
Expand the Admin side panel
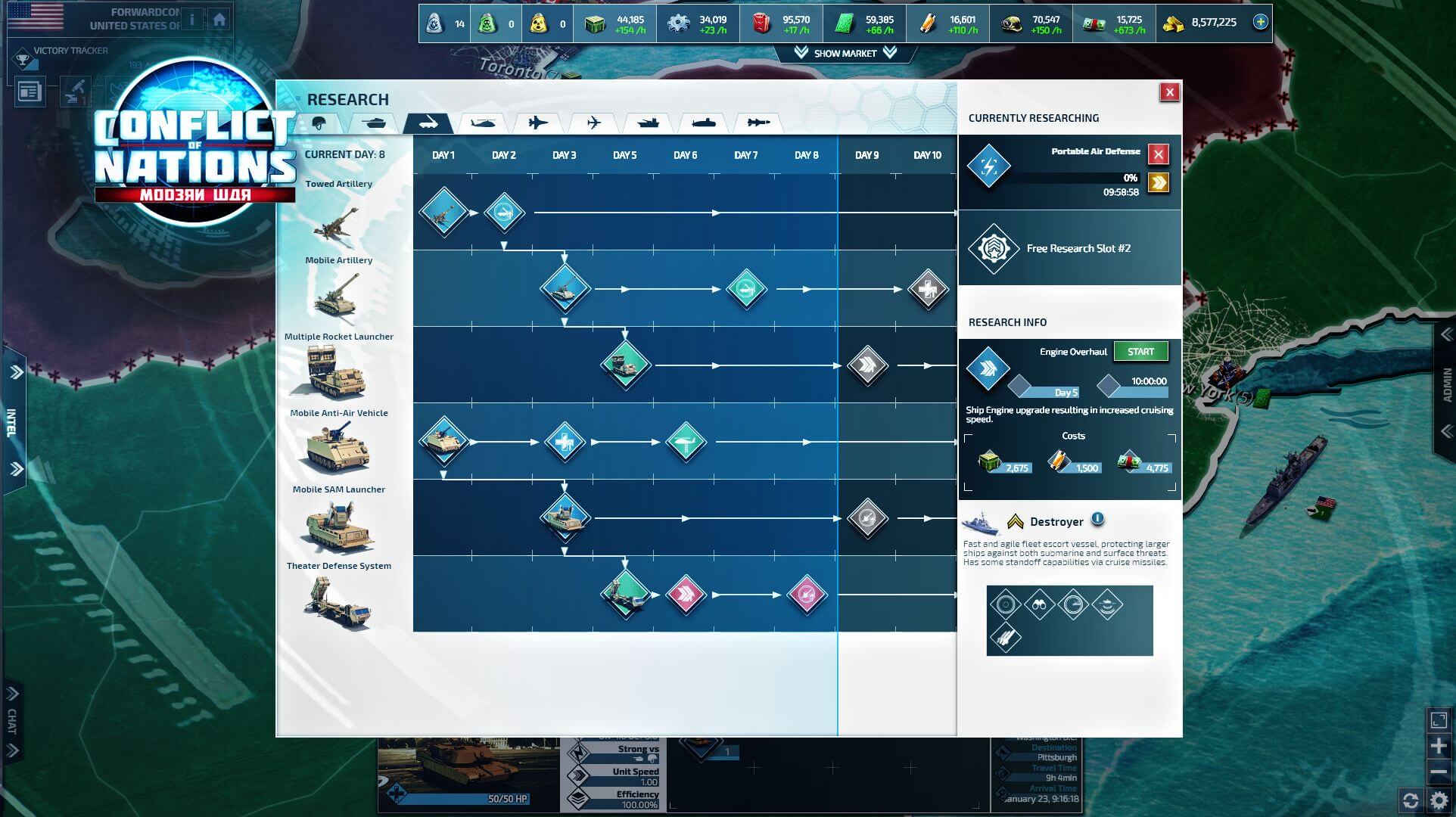coord(1446,384)
